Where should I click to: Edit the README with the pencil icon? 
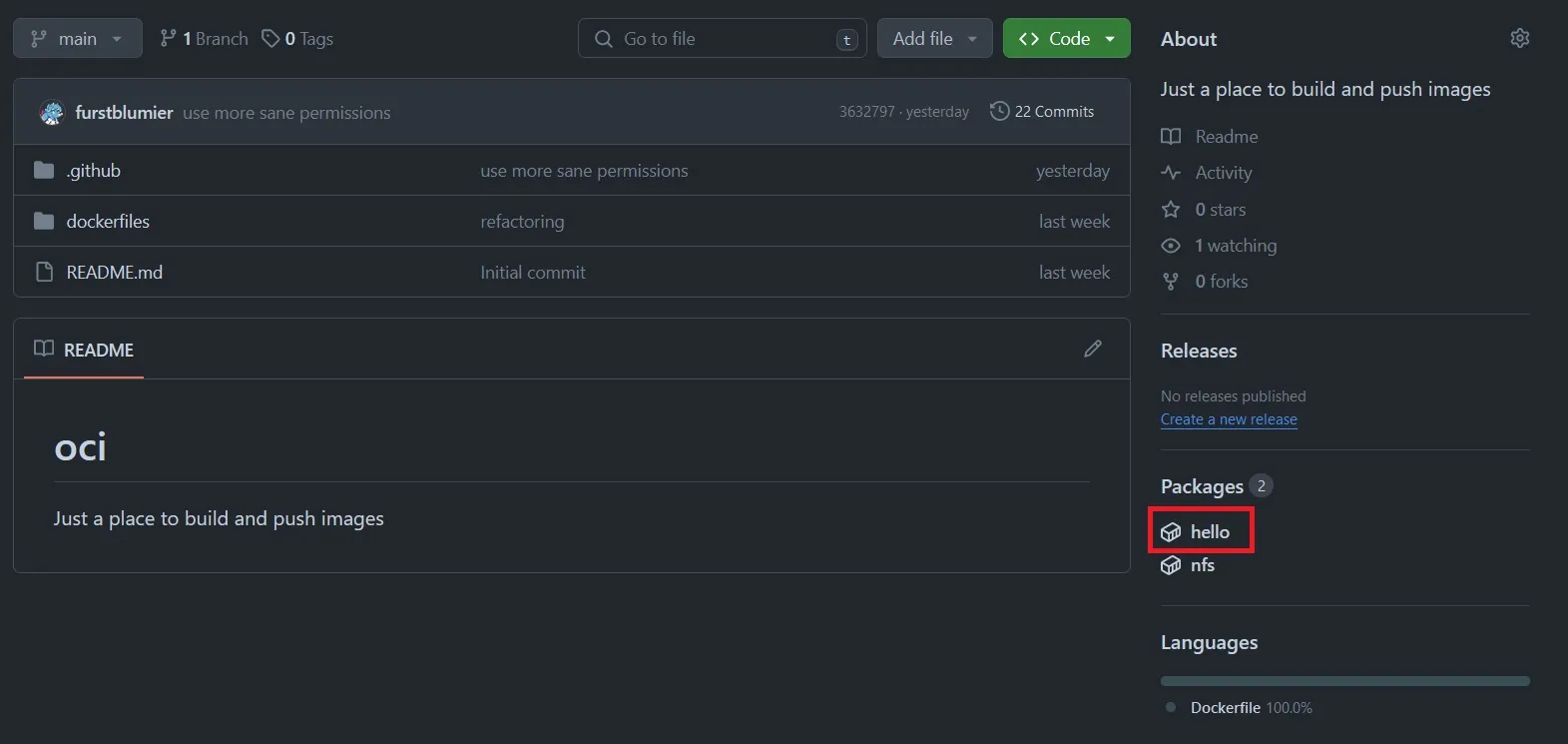[x=1093, y=349]
